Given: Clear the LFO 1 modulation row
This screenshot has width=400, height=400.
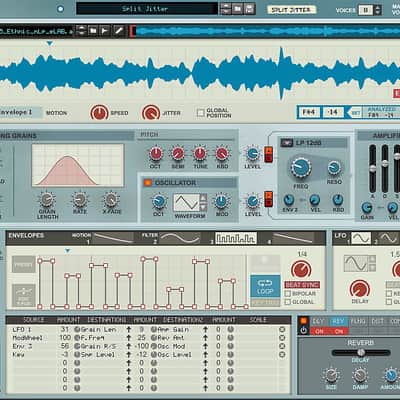Looking at the screenshot, I should tap(282, 329).
